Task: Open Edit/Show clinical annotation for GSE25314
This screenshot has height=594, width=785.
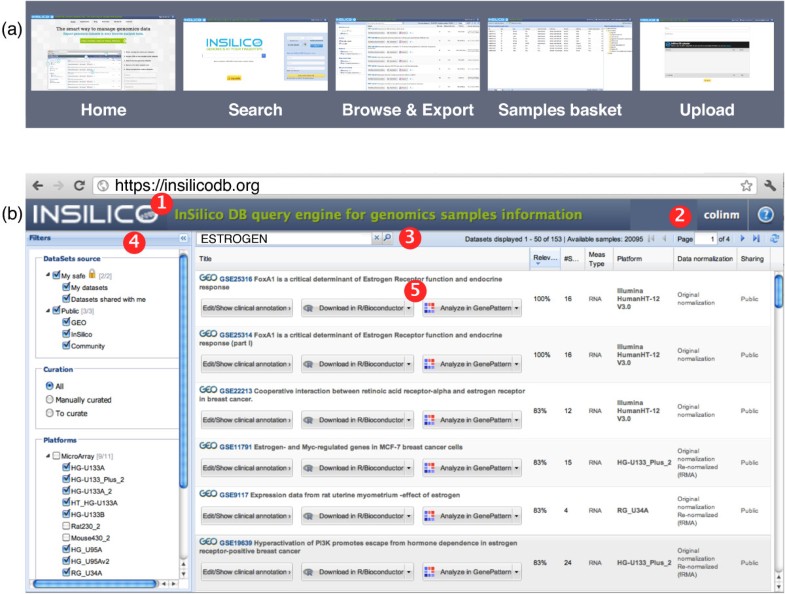Action: 246,364
